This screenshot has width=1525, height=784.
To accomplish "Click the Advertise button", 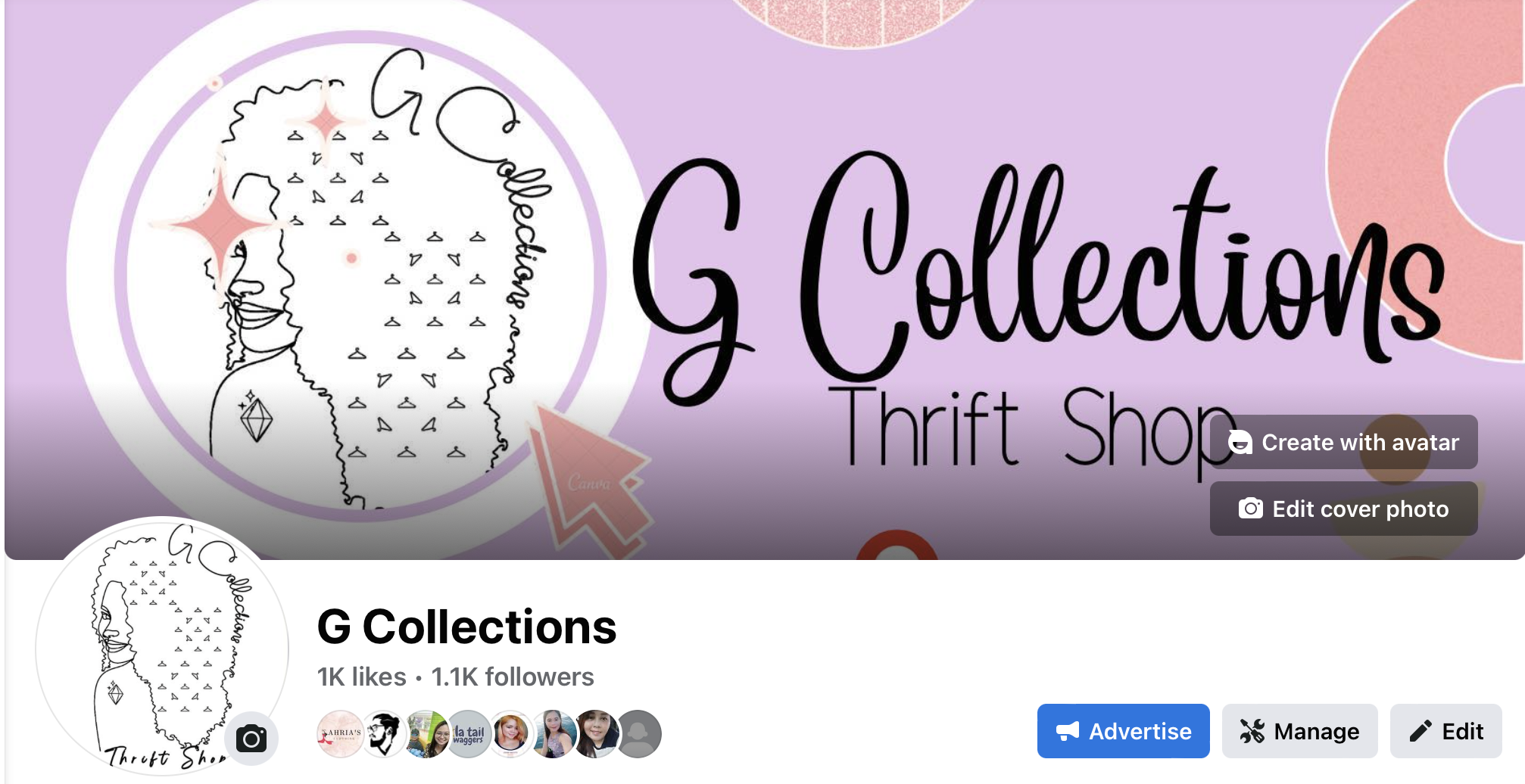I will click(x=1123, y=731).
